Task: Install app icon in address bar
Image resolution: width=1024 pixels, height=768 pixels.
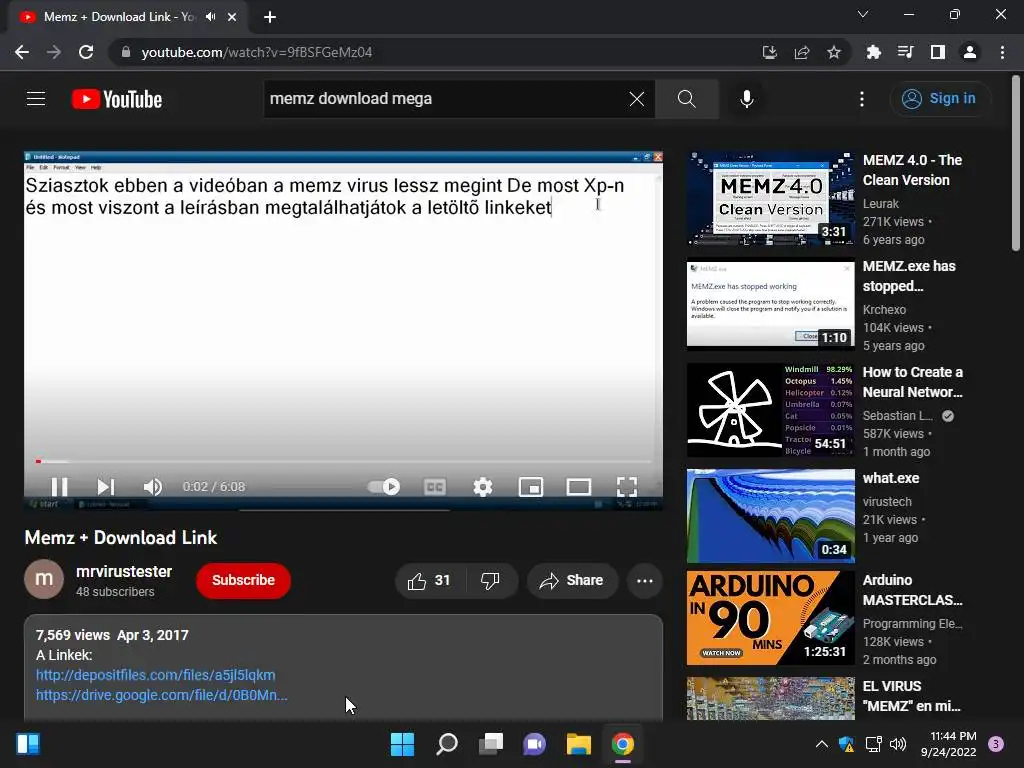Action: (770, 52)
